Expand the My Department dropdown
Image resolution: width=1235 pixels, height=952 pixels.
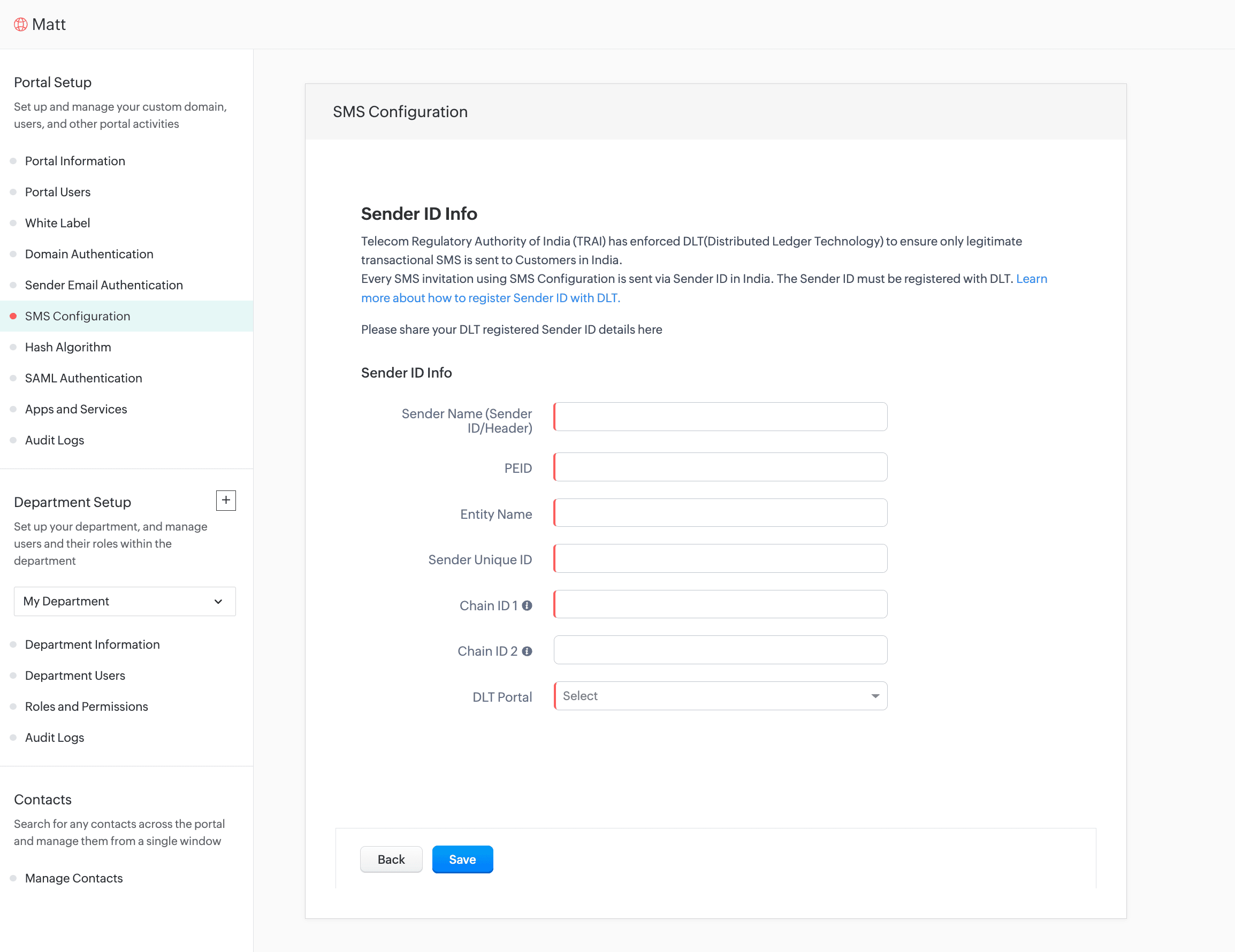pyautogui.click(x=124, y=602)
